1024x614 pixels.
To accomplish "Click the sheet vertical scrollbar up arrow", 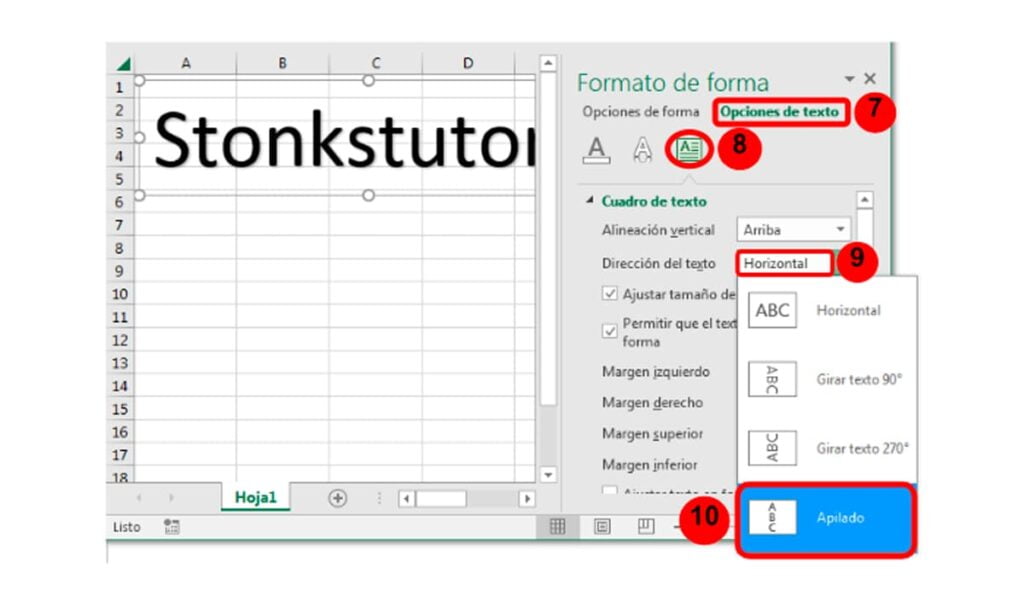I will click(x=548, y=63).
